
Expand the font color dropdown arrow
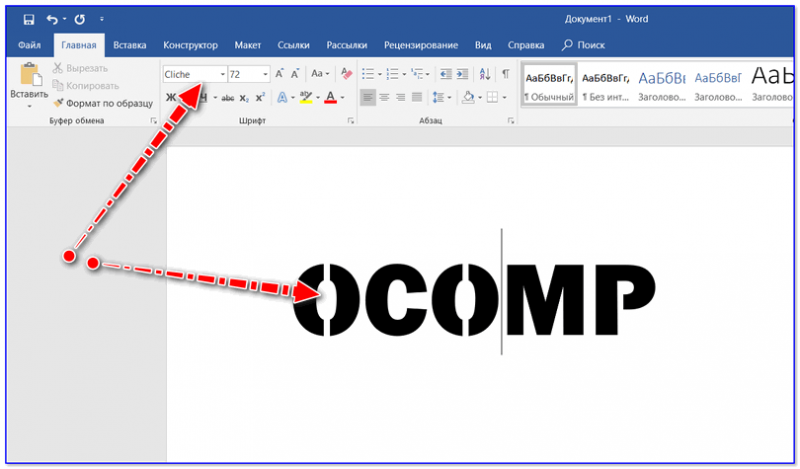342,97
